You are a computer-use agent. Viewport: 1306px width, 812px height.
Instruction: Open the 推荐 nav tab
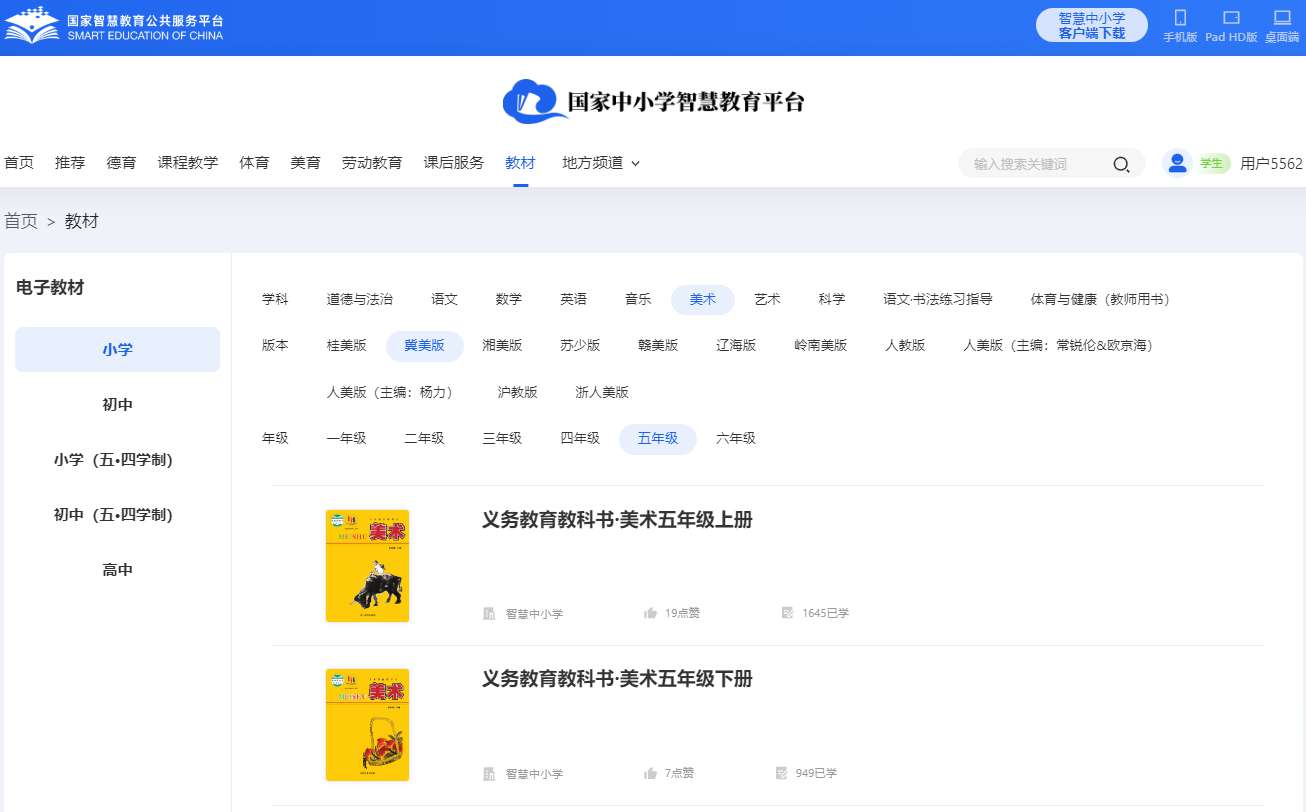pyautogui.click(x=70, y=163)
